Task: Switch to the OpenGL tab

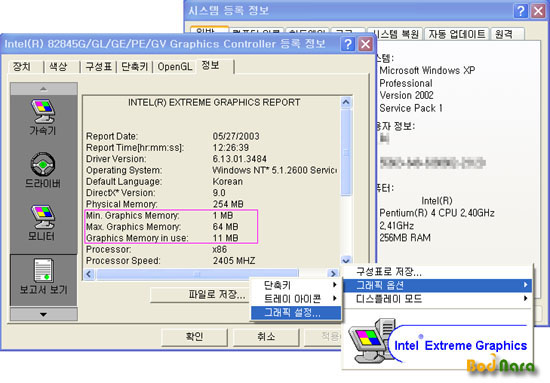Action: click(174, 67)
